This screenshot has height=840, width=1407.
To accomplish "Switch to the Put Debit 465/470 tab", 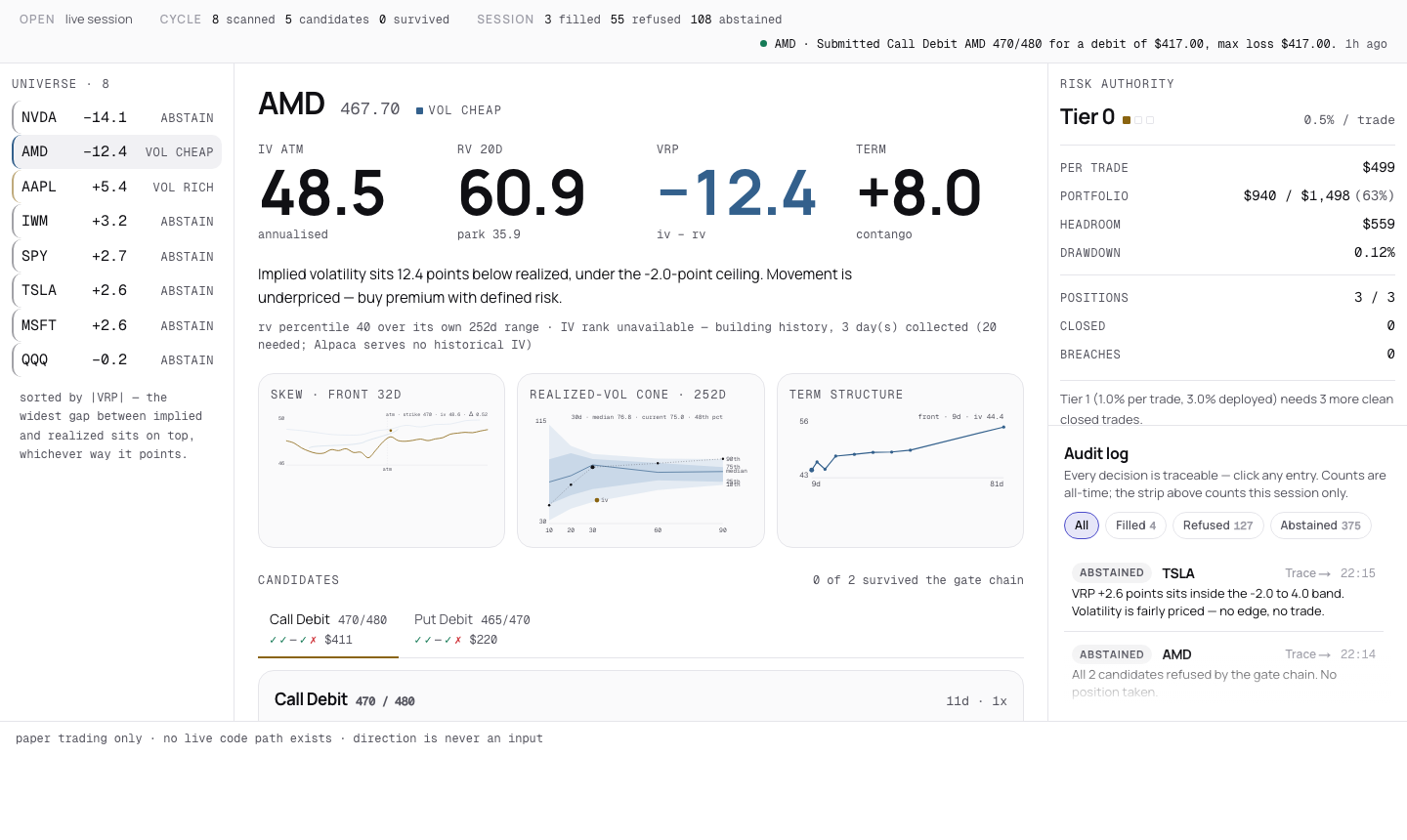I will coord(472,629).
